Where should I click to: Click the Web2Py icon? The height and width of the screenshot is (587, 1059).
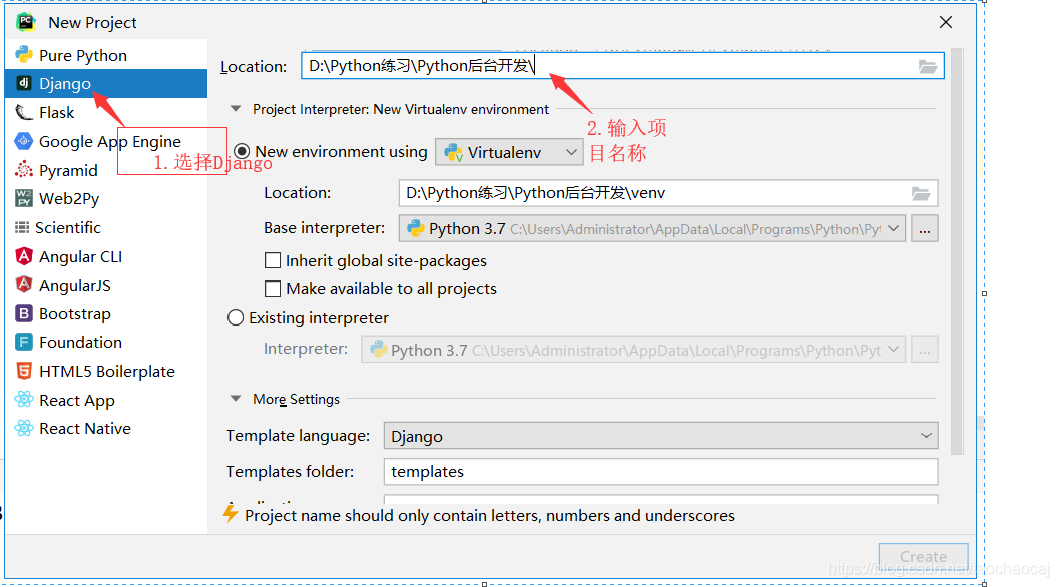[x=24, y=198]
